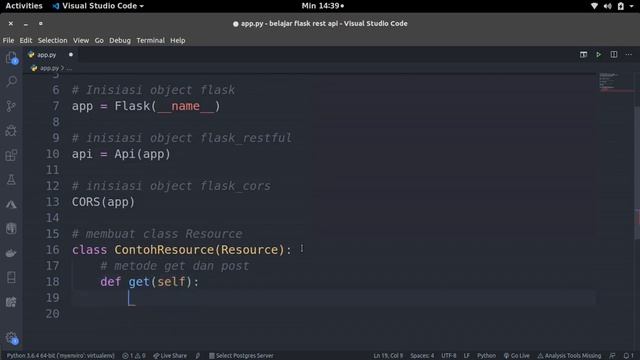Click Ln 19, Col cursor position indicator

[x=388, y=356]
